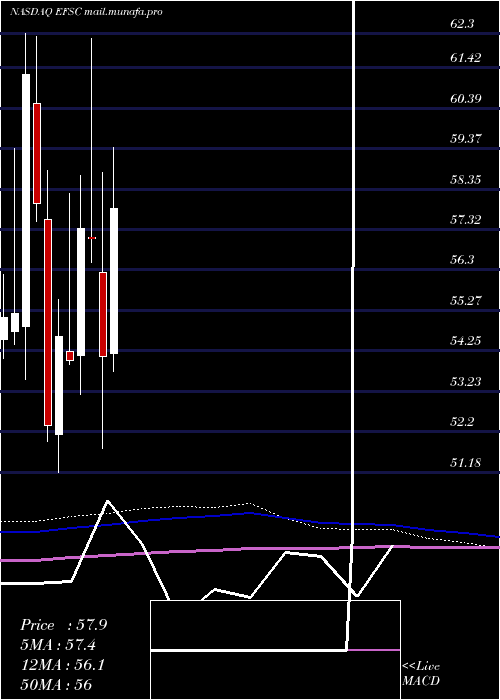Click the Price : 57.9 readout

[63, 625]
